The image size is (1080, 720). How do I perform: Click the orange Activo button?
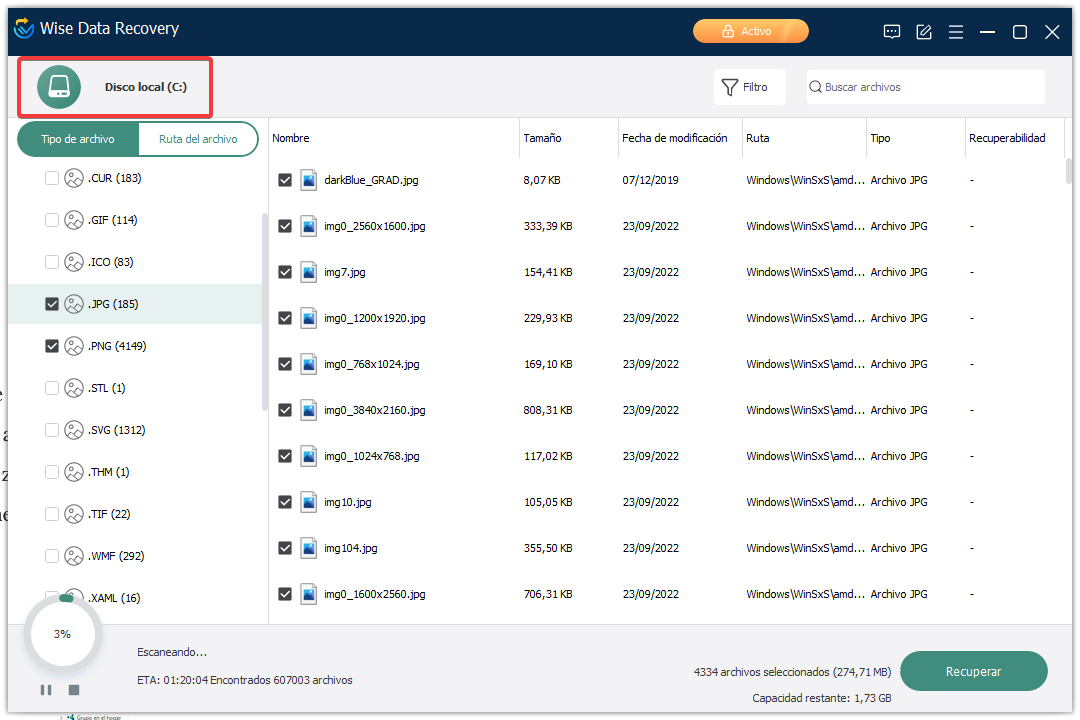pyautogui.click(x=750, y=32)
